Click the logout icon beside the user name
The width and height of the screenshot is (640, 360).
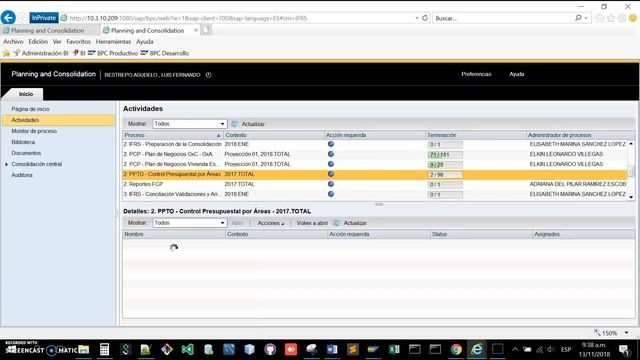pos(209,75)
